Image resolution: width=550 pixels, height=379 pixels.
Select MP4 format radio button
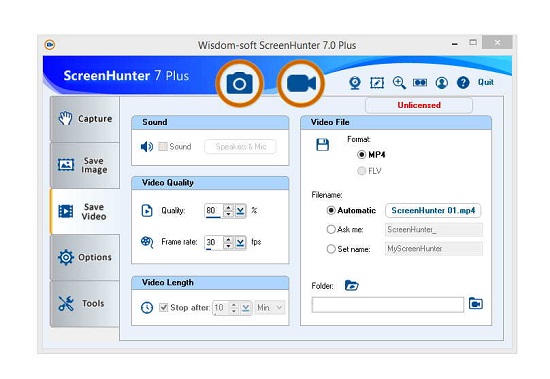361,154
